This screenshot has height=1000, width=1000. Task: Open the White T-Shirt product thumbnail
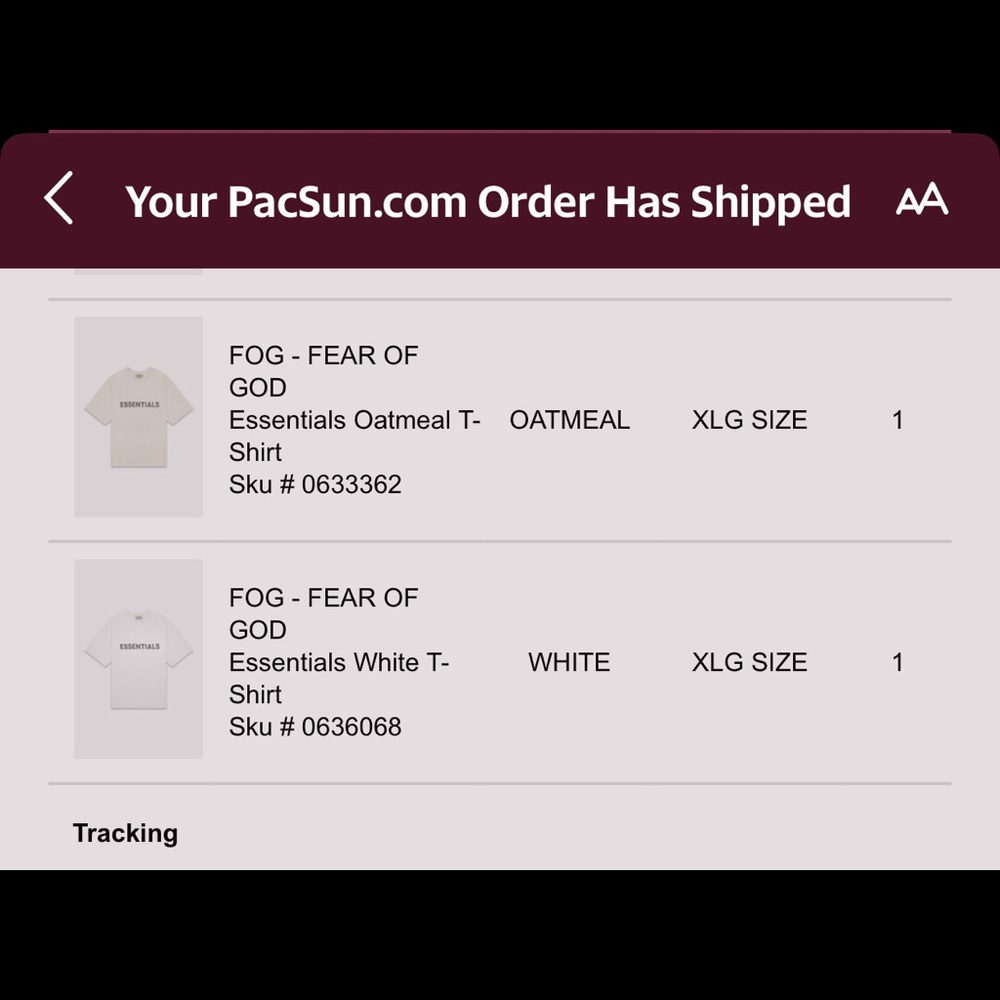tap(138, 659)
